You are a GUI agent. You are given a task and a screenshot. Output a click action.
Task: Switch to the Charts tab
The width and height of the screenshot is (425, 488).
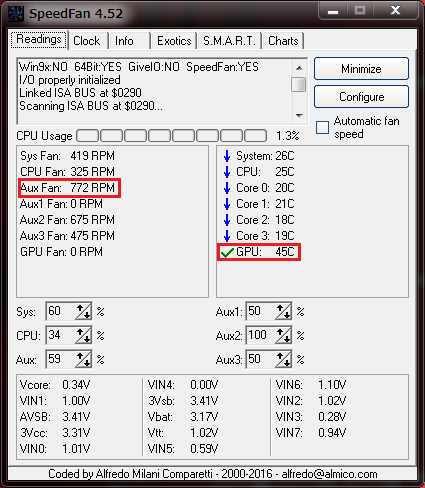pyautogui.click(x=283, y=41)
